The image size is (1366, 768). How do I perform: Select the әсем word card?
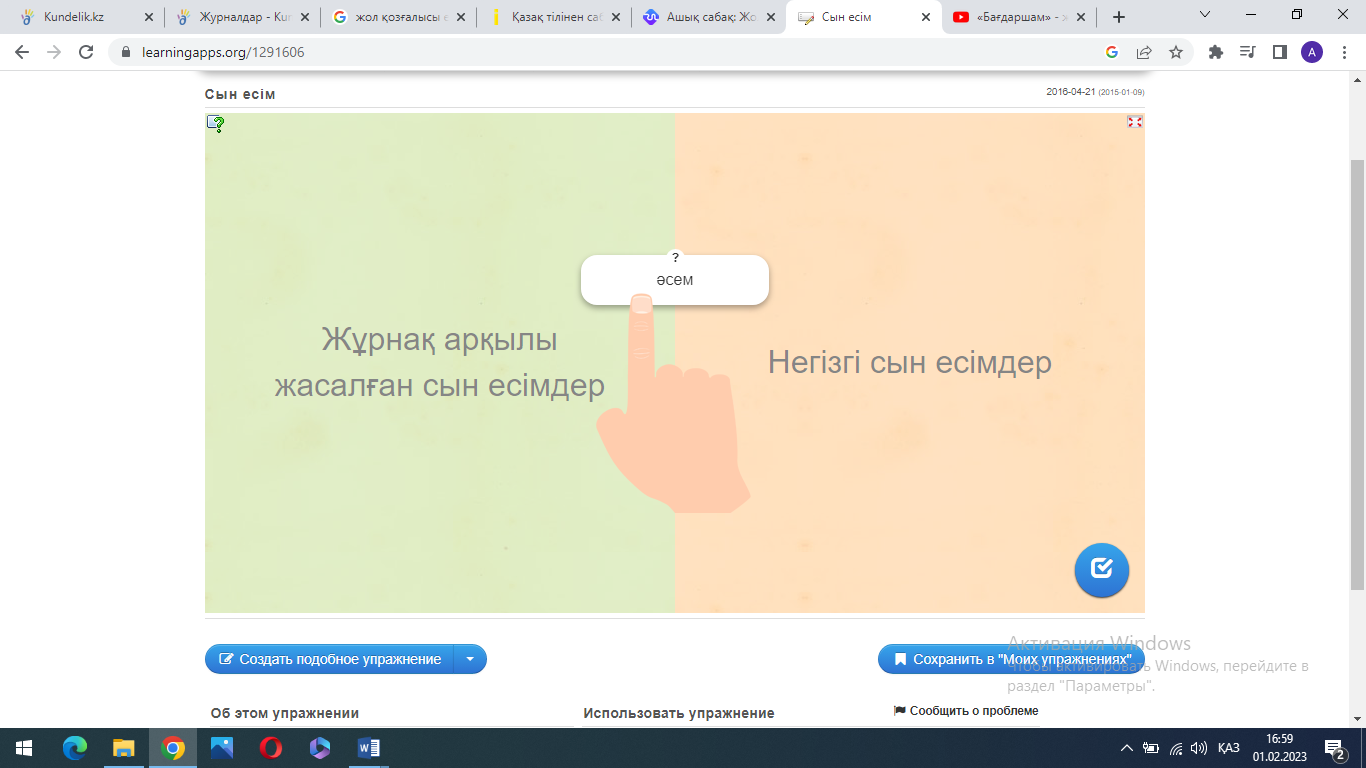[675, 280]
